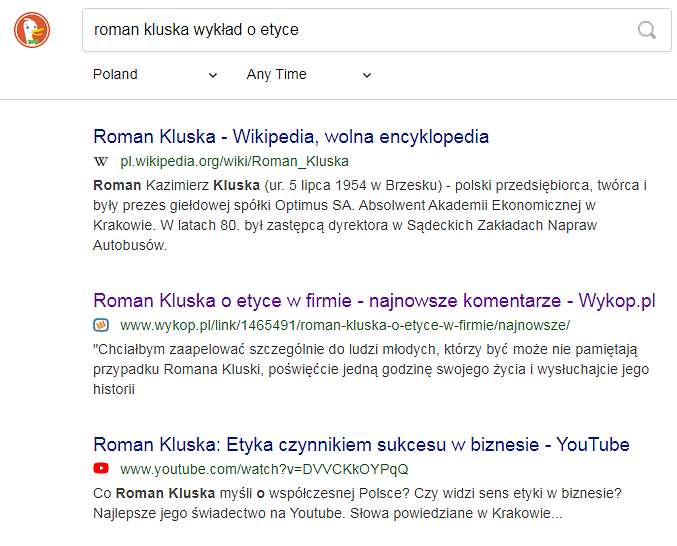Image resolution: width=677 pixels, height=546 pixels.
Task: Expand the Any Time filter dropdown
Action: [x=309, y=75]
